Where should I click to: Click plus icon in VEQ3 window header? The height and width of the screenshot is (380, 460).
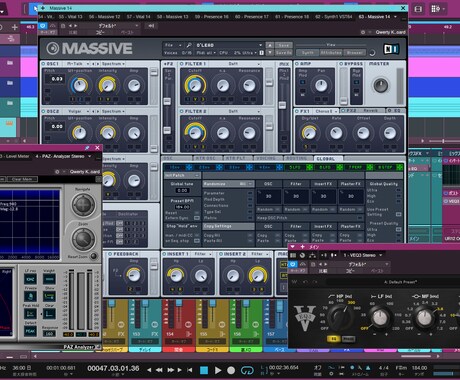302,247
